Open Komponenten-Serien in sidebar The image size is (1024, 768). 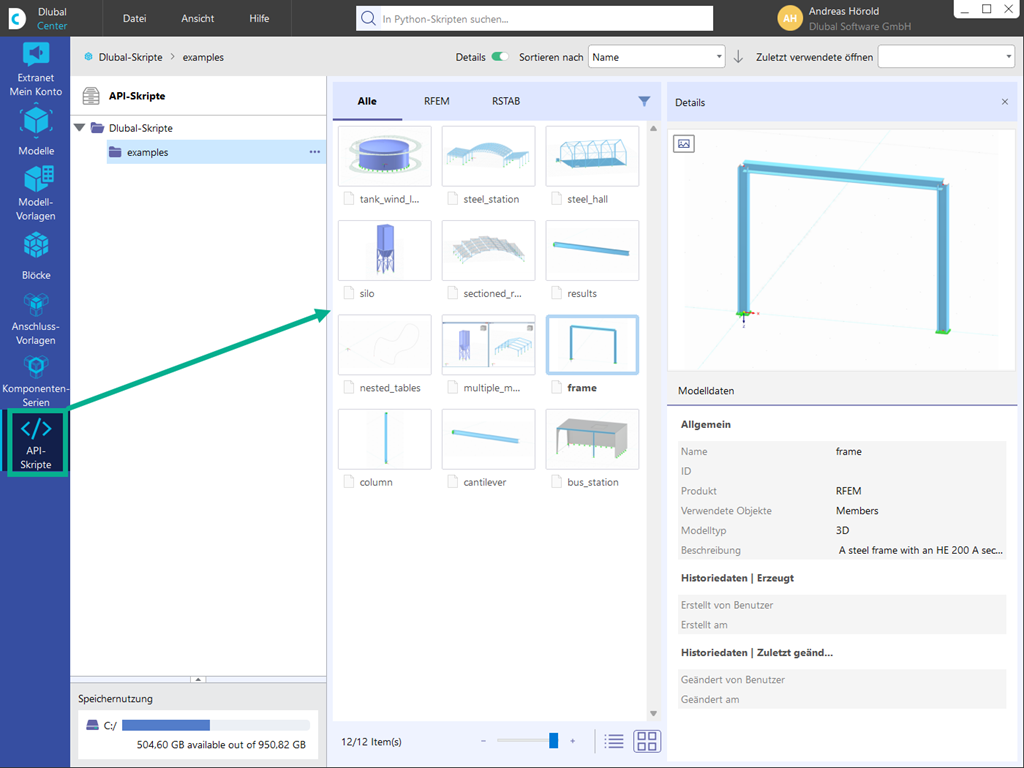pos(35,381)
